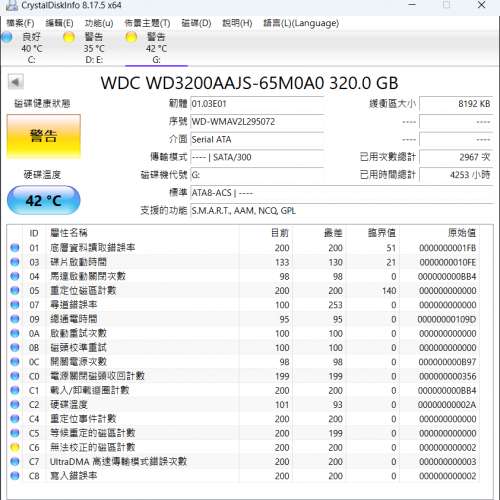Image resolution: width=500 pixels, height=500 pixels.
Task: Open the 功能(u) menu
Action: (99, 23)
